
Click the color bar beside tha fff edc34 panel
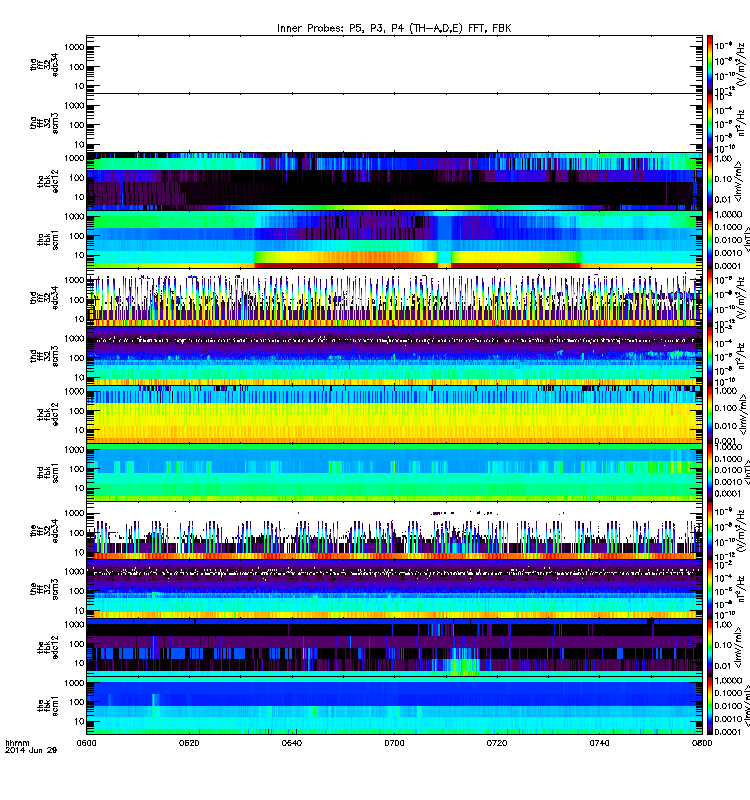point(710,64)
